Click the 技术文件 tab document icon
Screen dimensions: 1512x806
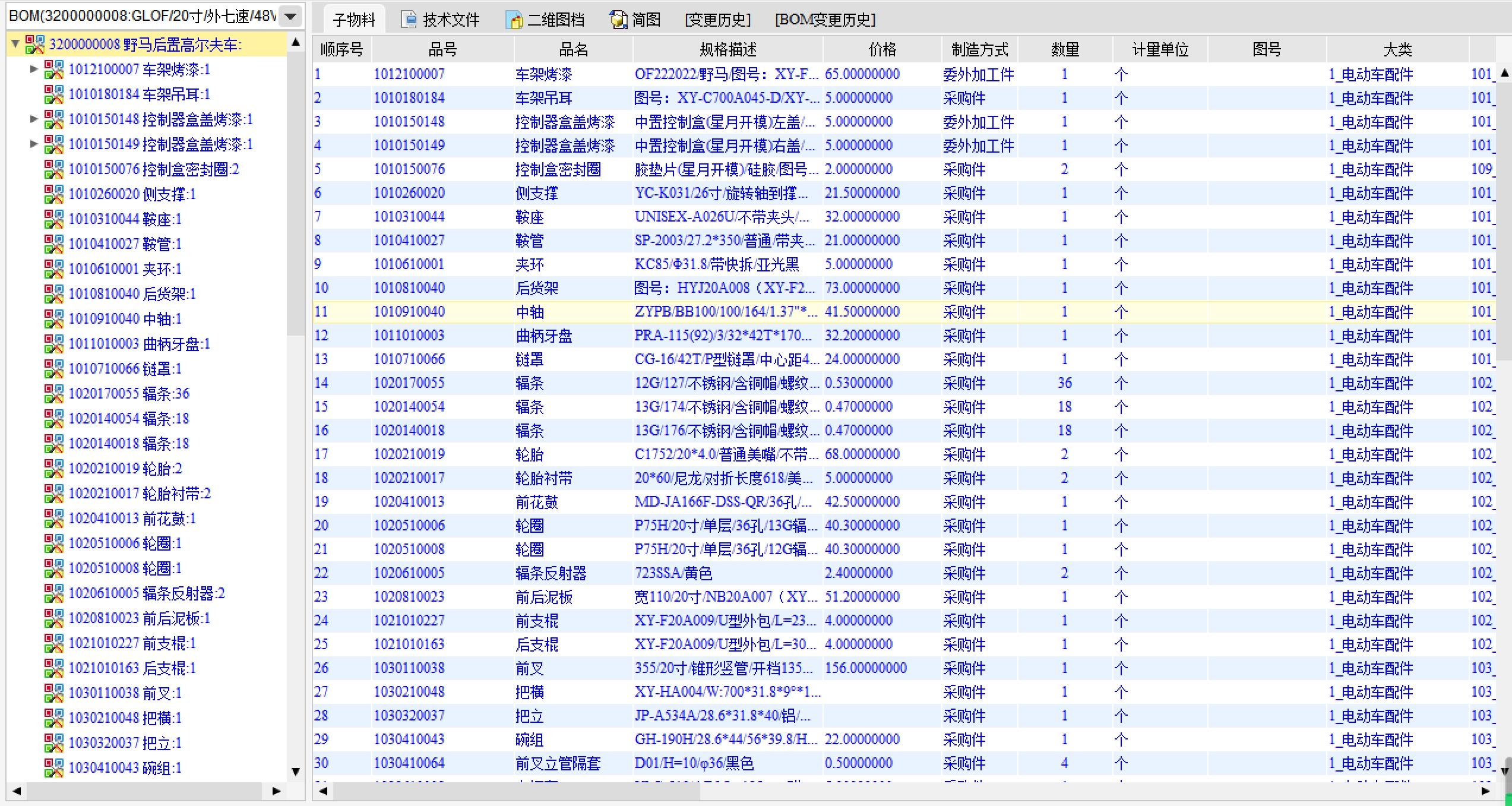tap(409, 20)
